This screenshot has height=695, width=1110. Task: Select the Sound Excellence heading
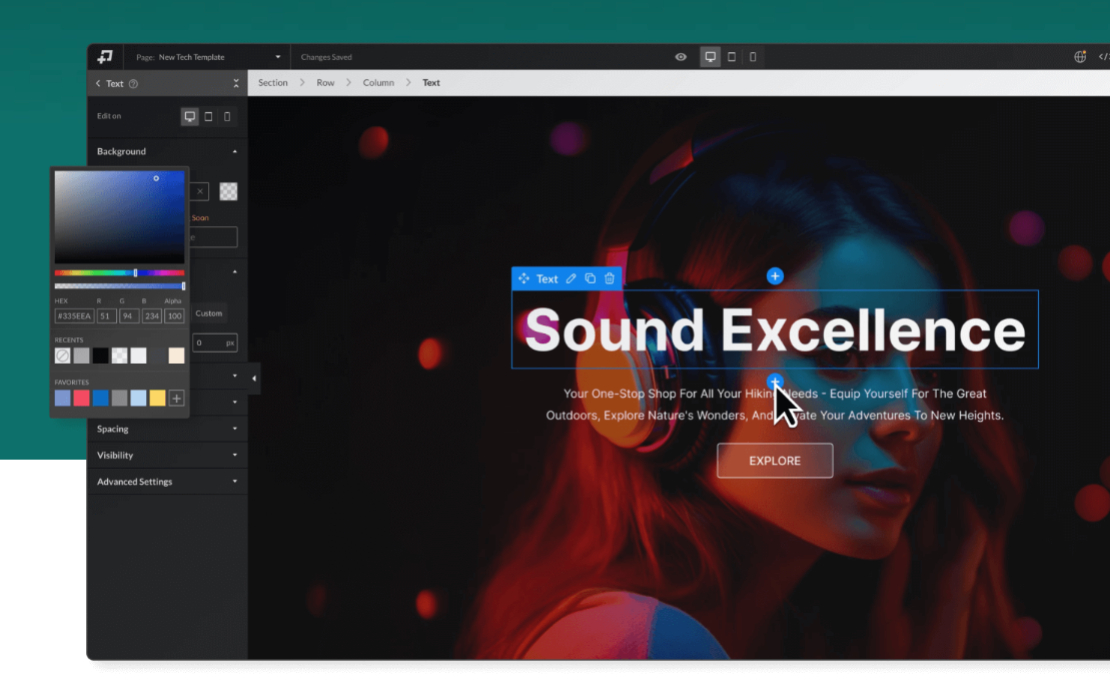(x=775, y=330)
